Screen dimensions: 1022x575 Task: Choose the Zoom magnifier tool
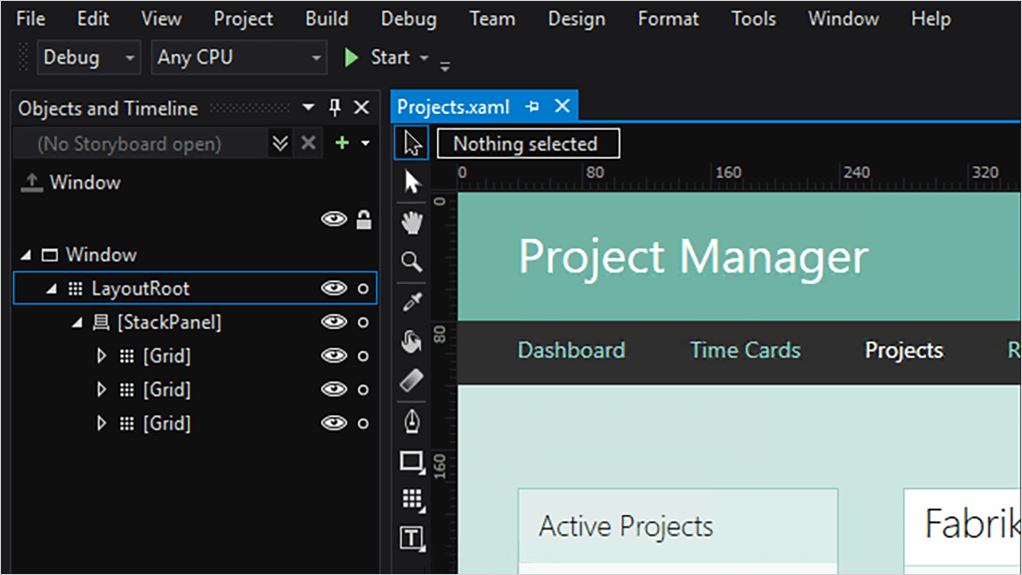(x=412, y=262)
